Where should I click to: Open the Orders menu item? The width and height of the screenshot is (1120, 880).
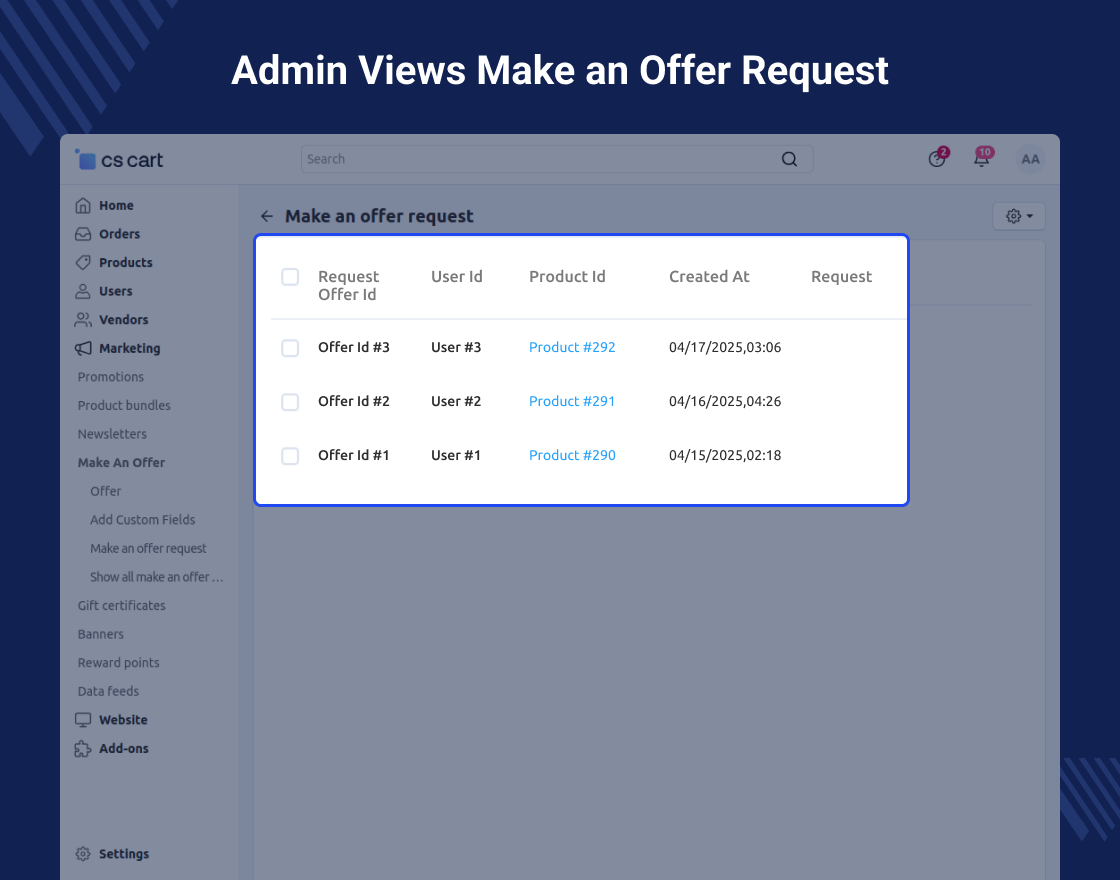(x=119, y=234)
